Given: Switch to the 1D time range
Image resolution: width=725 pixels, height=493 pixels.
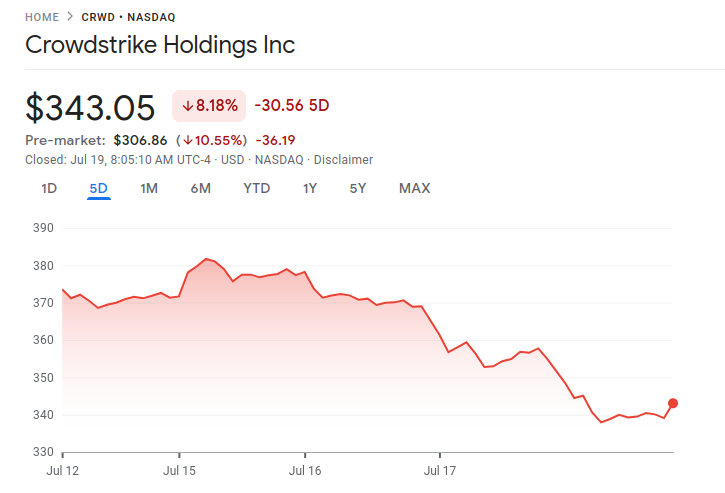Looking at the screenshot, I should pyautogui.click(x=49, y=188).
